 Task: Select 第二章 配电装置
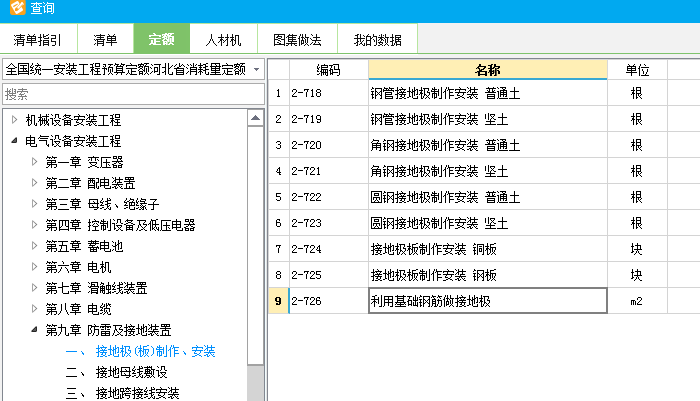point(90,183)
